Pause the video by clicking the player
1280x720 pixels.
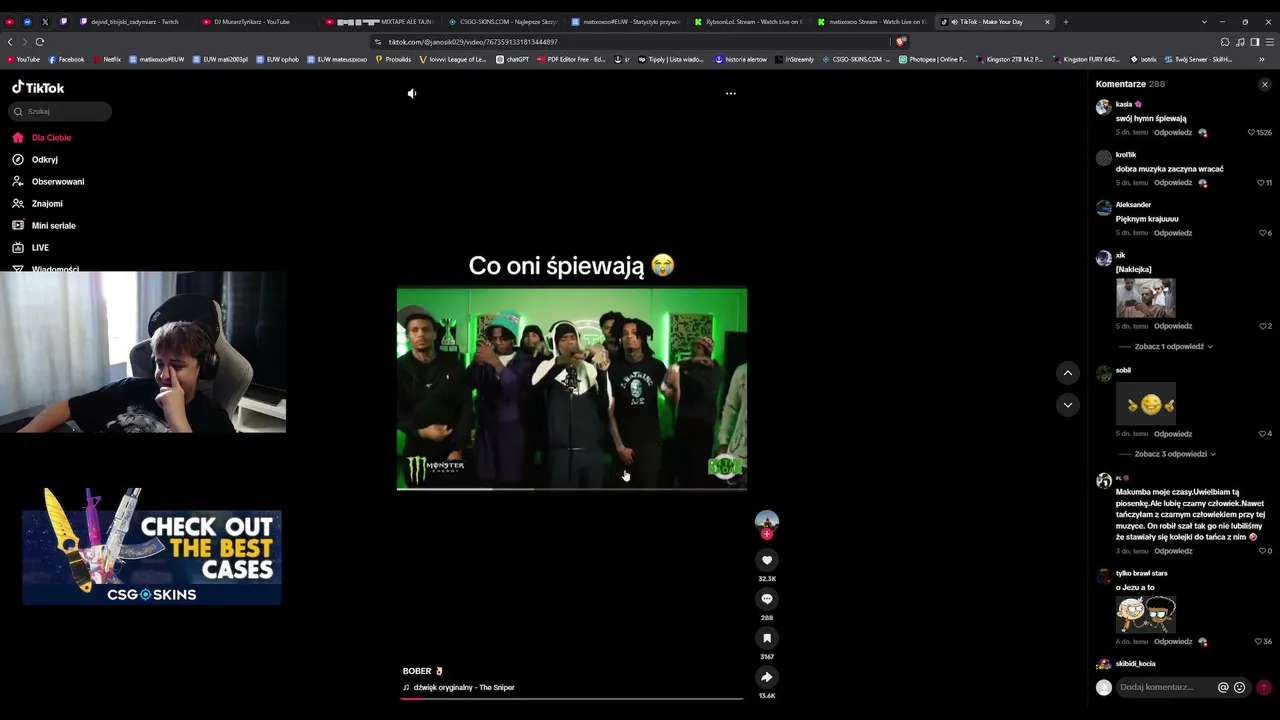572,388
